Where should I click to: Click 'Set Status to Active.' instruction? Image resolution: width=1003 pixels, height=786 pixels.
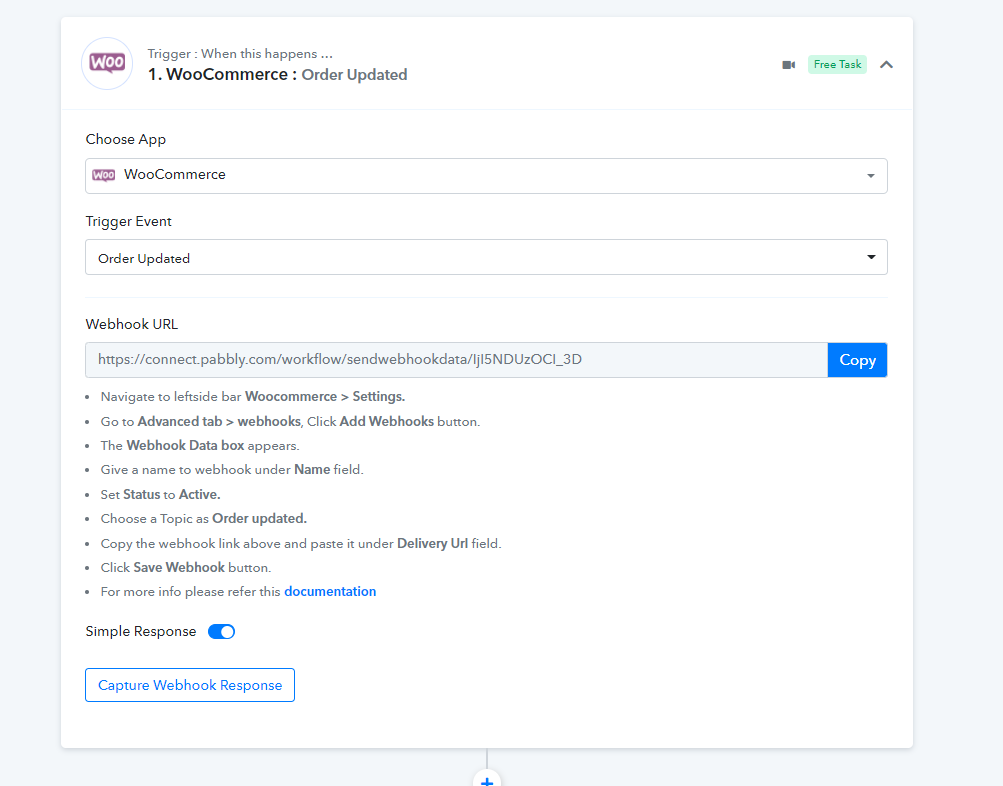tap(160, 494)
